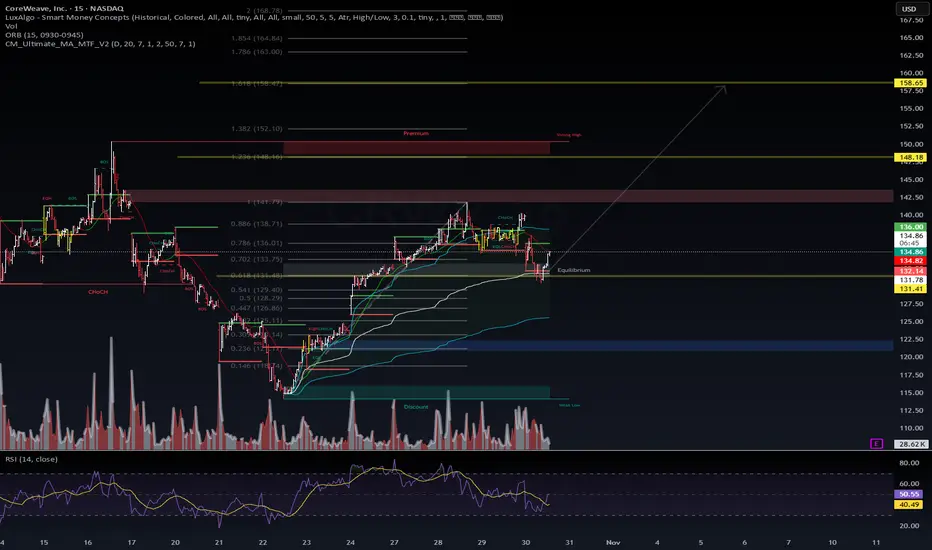Click the 1.618 (158.47) Fibonacci level label
The height and width of the screenshot is (550, 932).
[x=257, y=84]
